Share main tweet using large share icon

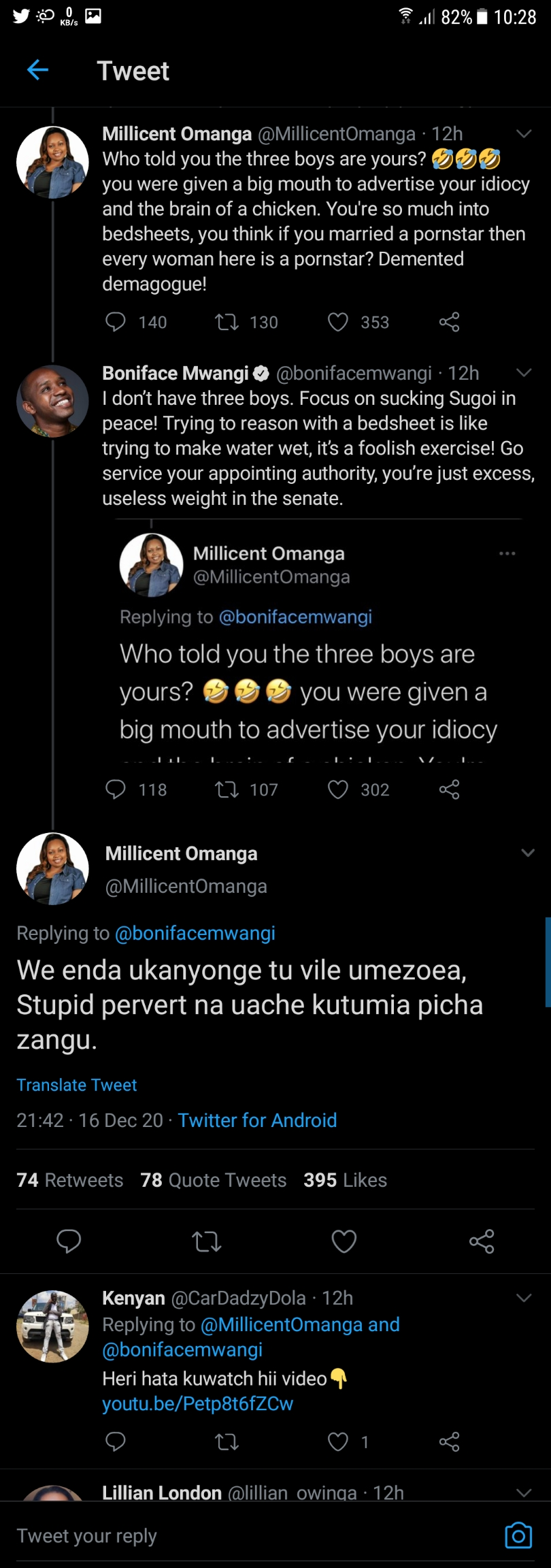pyautogui.click(x=482, y=1241)
